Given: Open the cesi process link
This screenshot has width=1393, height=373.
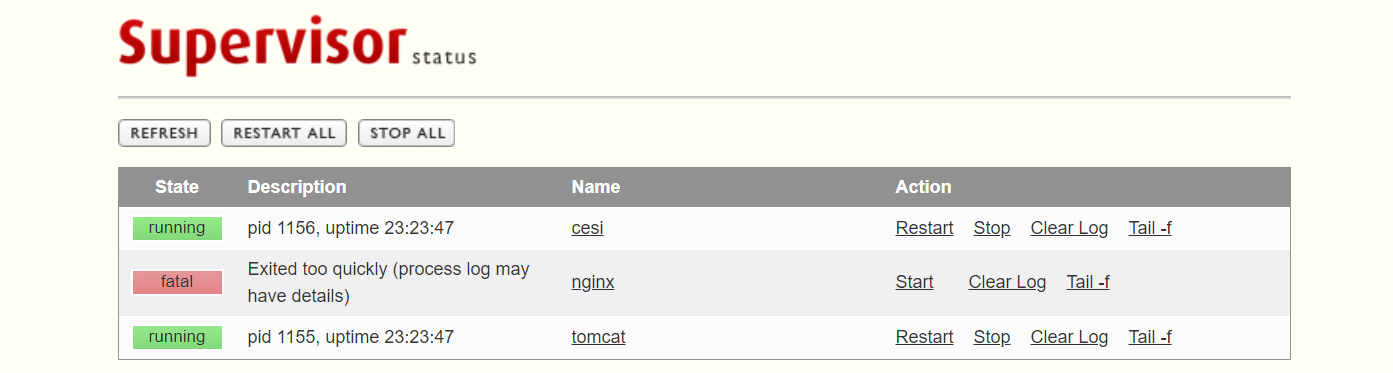Looking at the screenshot, I should tap(587, 228).
